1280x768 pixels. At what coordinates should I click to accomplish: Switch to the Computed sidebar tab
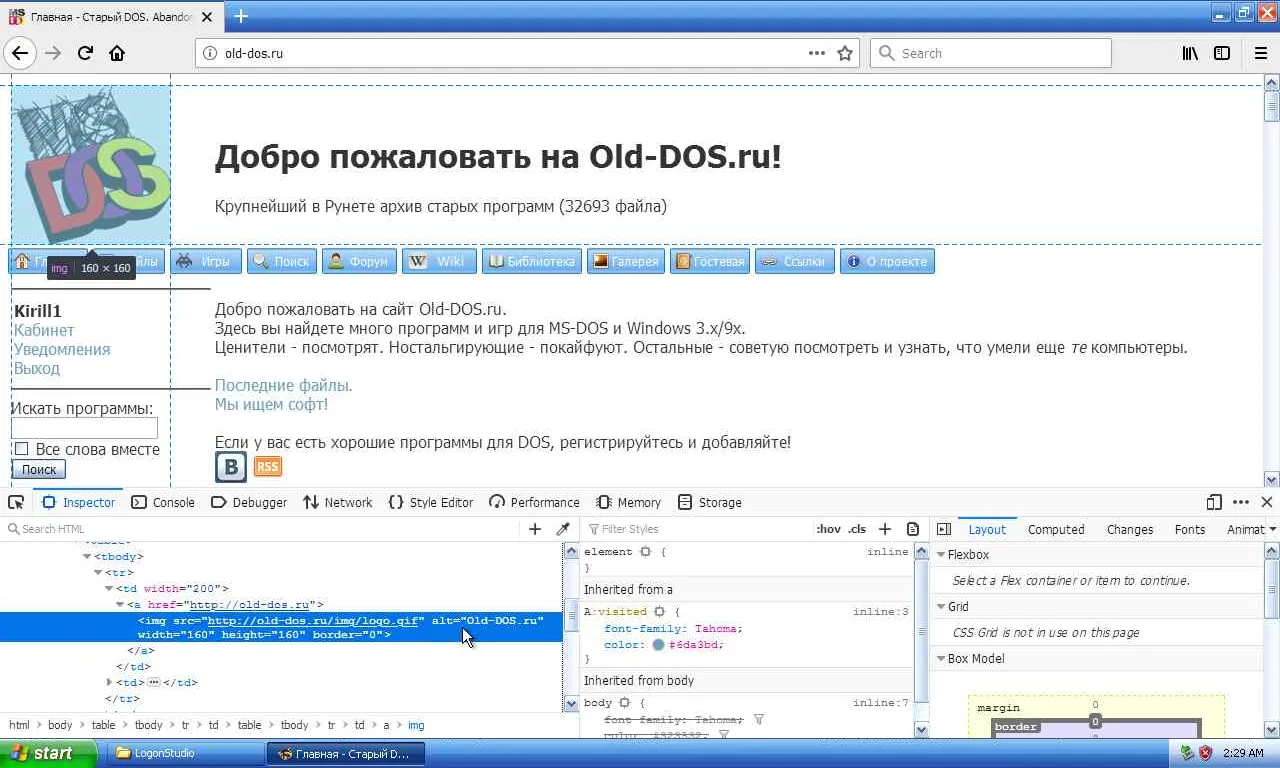(1056, 529)
